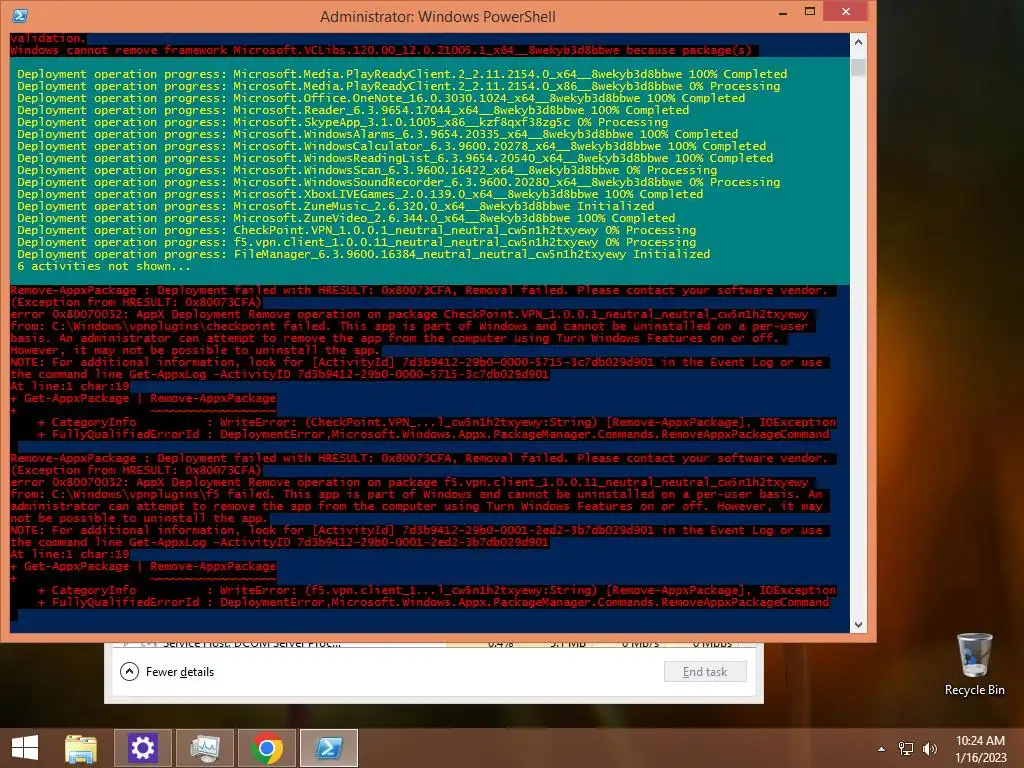Launch Google Chrome from the taskbar

266,748
